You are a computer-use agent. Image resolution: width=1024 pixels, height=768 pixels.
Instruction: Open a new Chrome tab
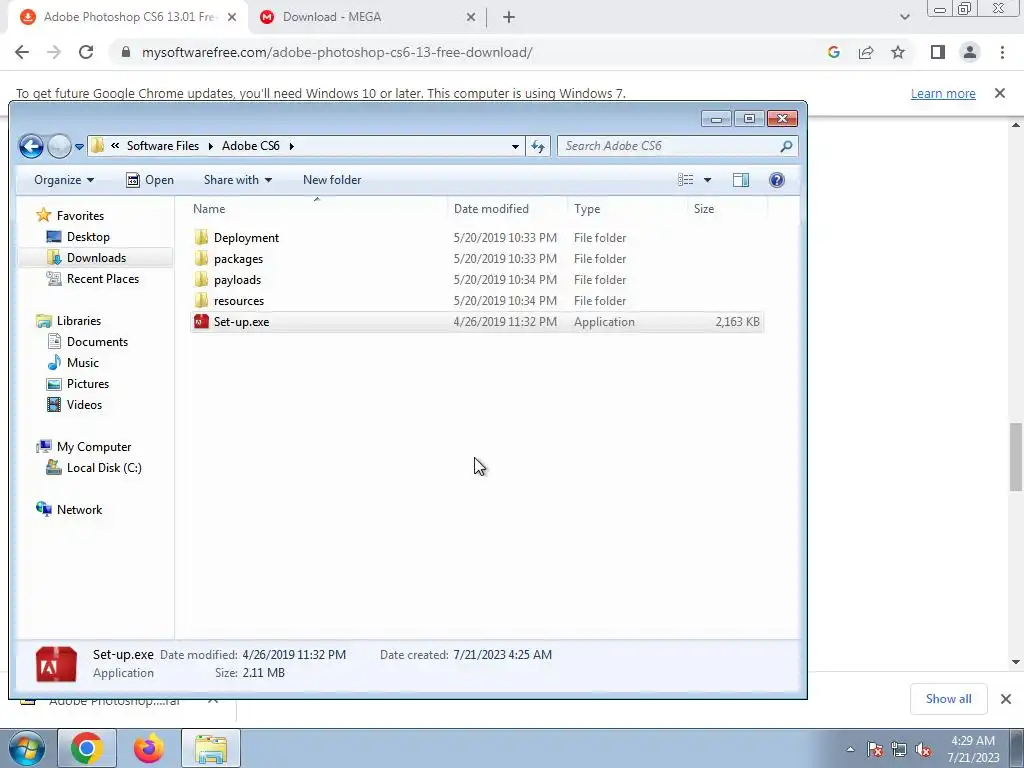(509, 18)
